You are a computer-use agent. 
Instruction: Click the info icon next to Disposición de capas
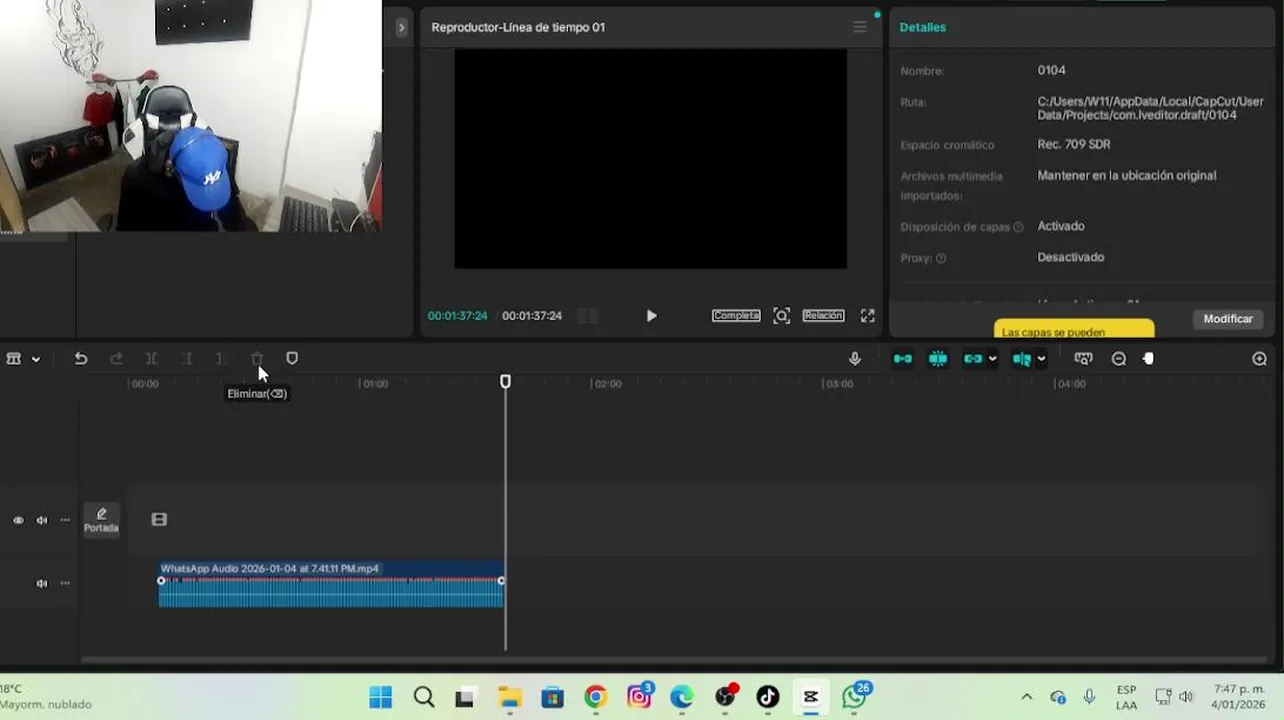pos(1019,227)
